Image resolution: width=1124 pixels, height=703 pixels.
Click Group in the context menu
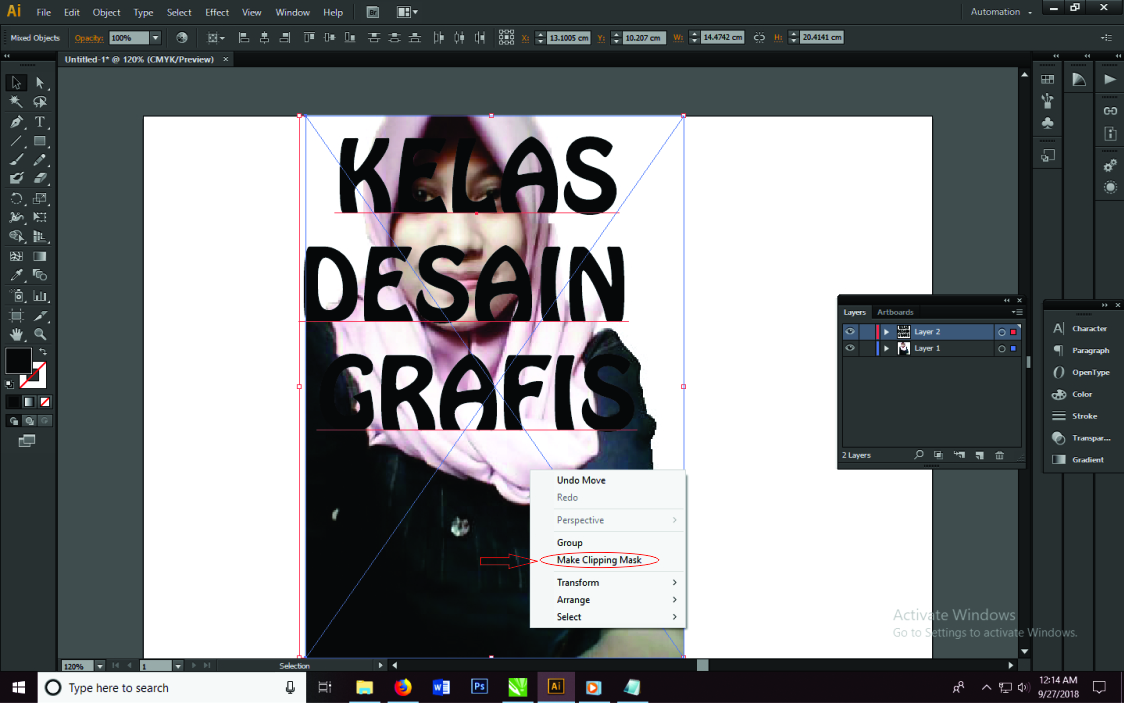569,543
